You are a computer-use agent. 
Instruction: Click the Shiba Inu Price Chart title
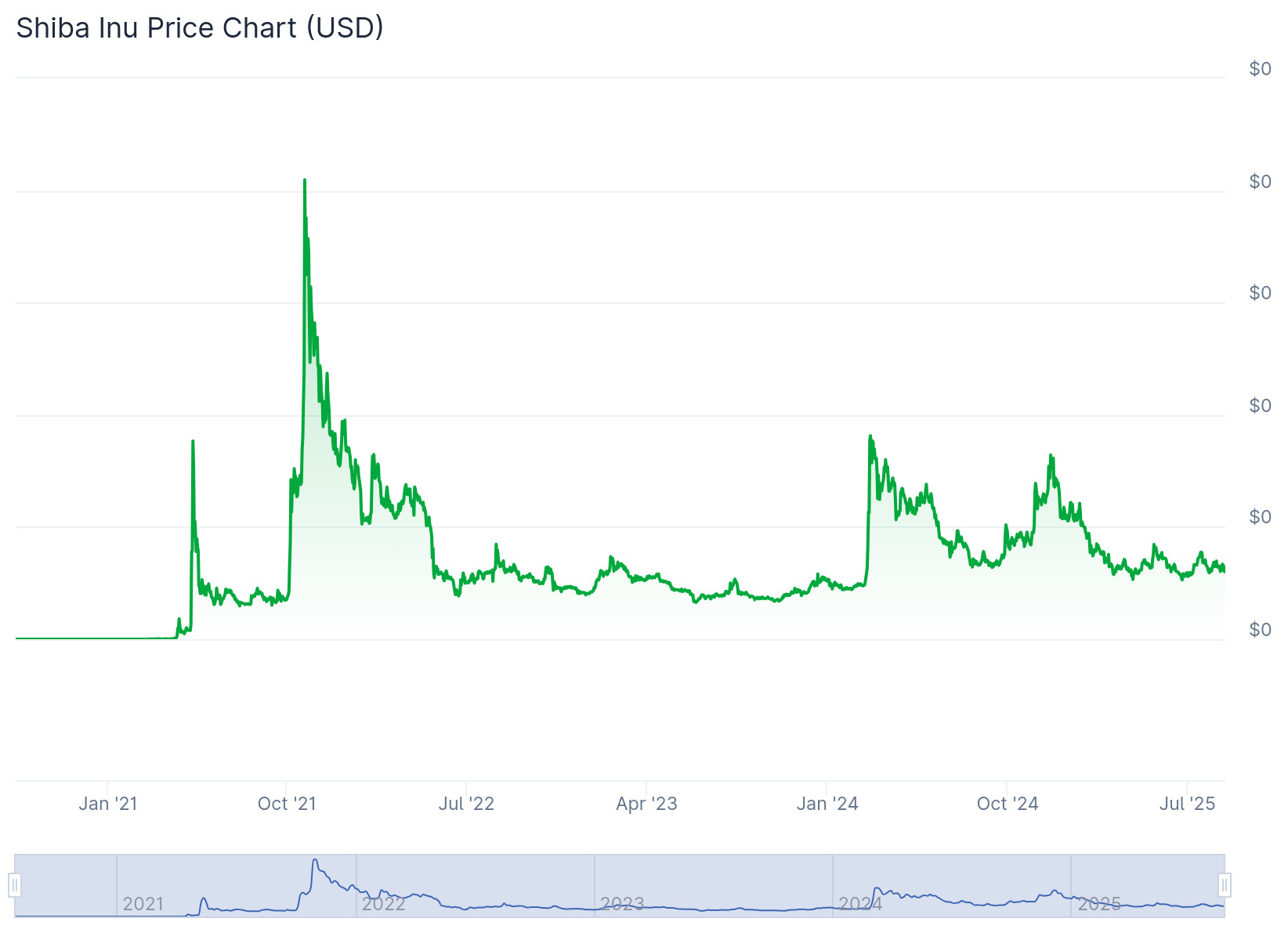pos(200,27)
